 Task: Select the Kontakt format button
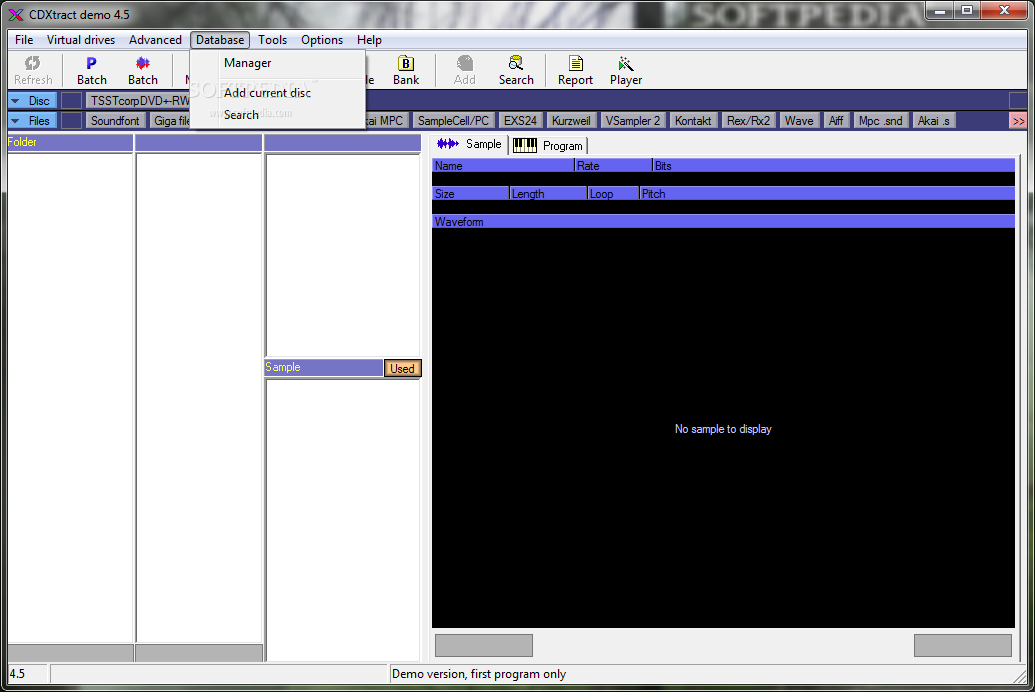coord(693,120)
